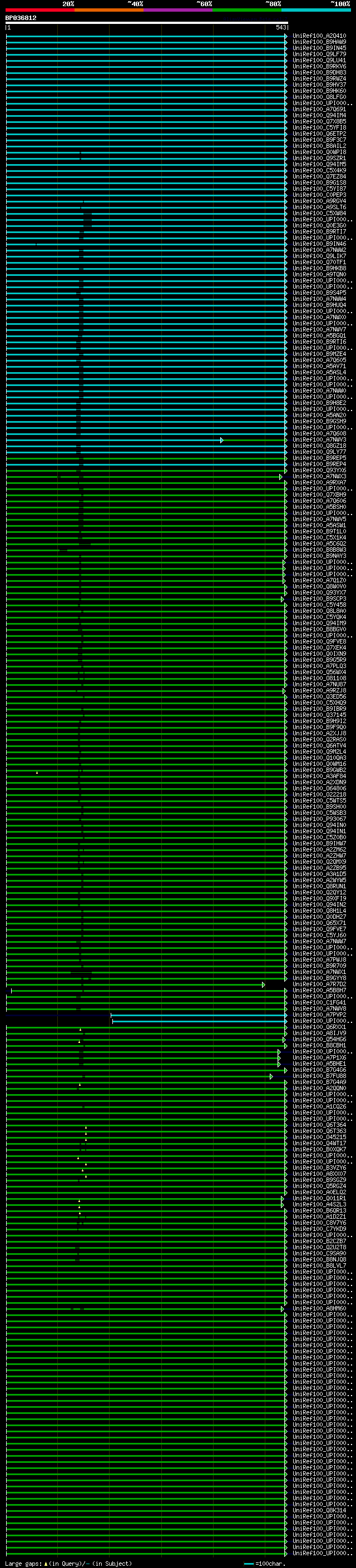356x1568 pixels.
Task: Select the UniRef100_A9RZJ8 entry
Action: tap(319, 691)
